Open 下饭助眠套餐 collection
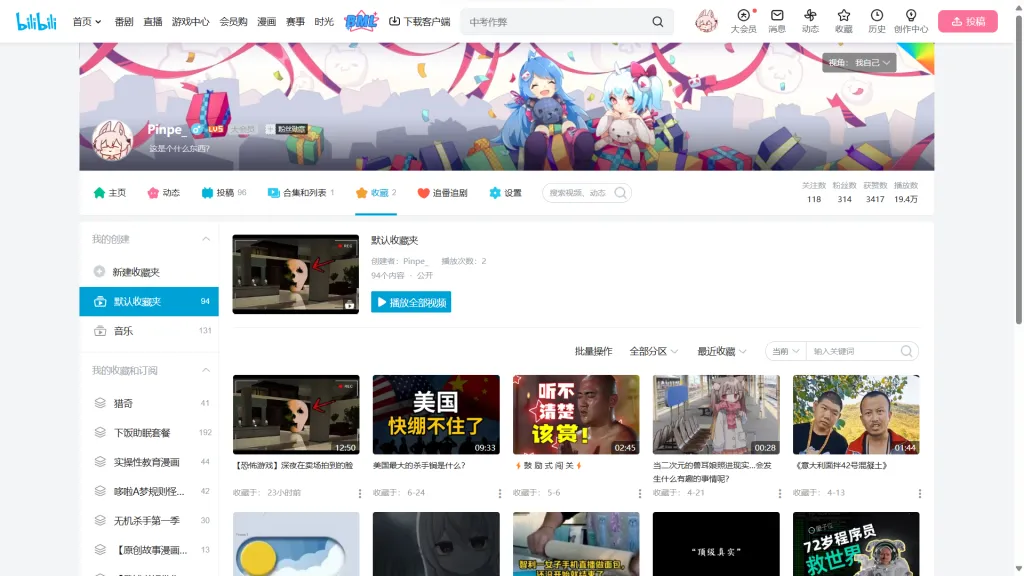Screen dimensions: 1024x576 tap(149, 432)
